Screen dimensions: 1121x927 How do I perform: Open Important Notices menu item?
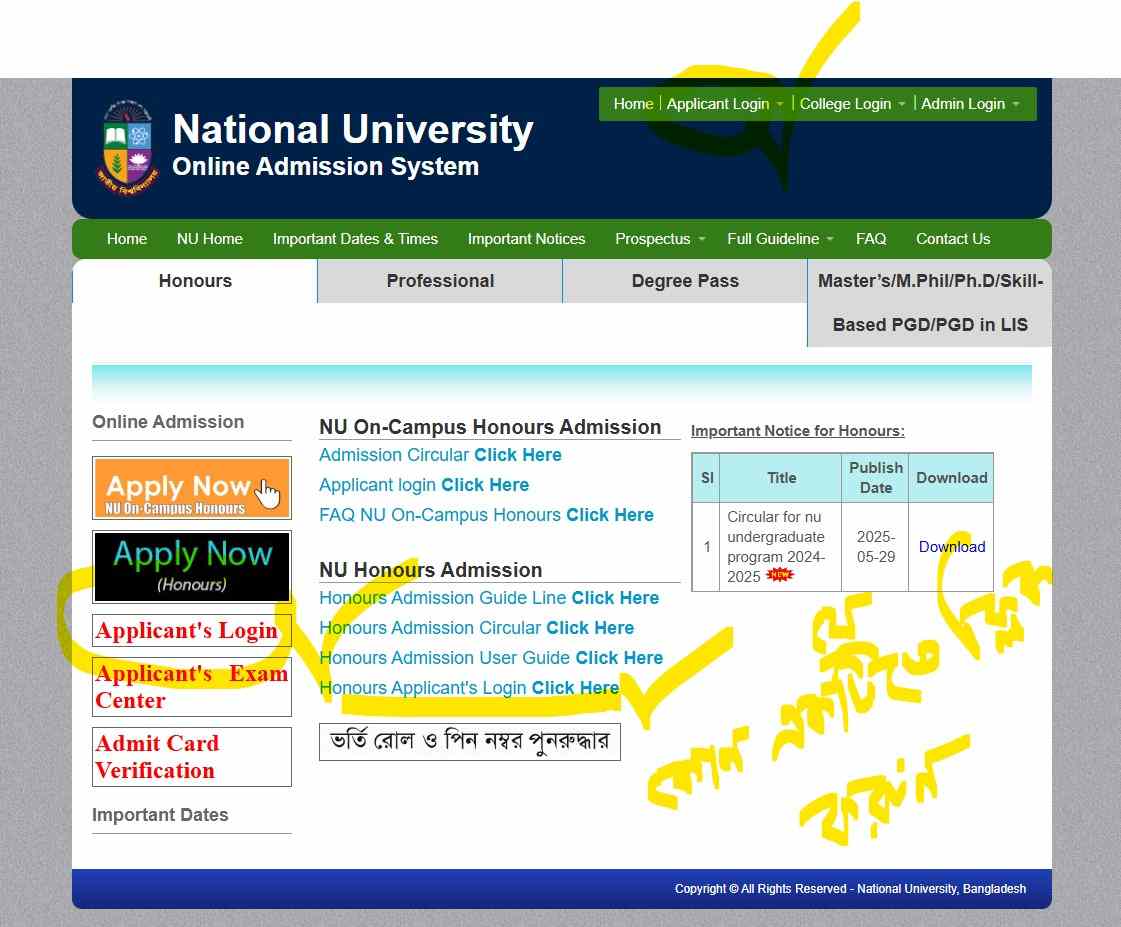pos(526,239)
